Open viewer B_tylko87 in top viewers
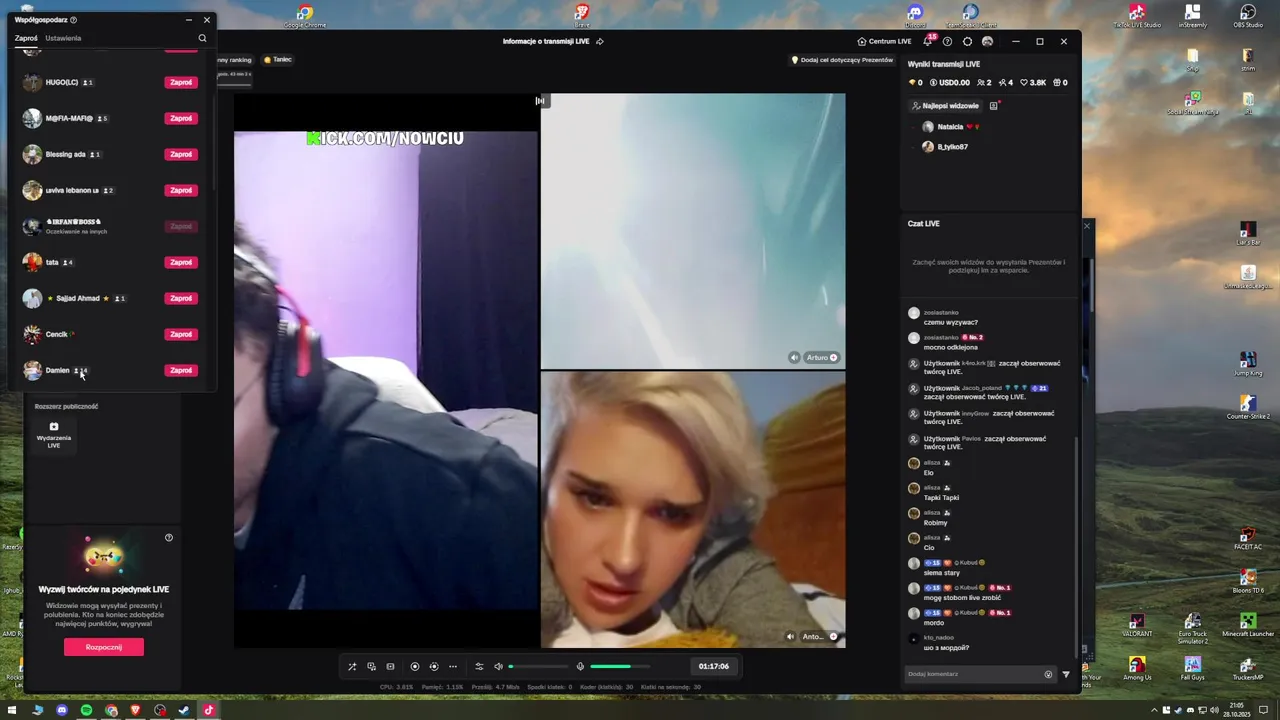This screenshot has height=720, width=1280. click(946, 146)
